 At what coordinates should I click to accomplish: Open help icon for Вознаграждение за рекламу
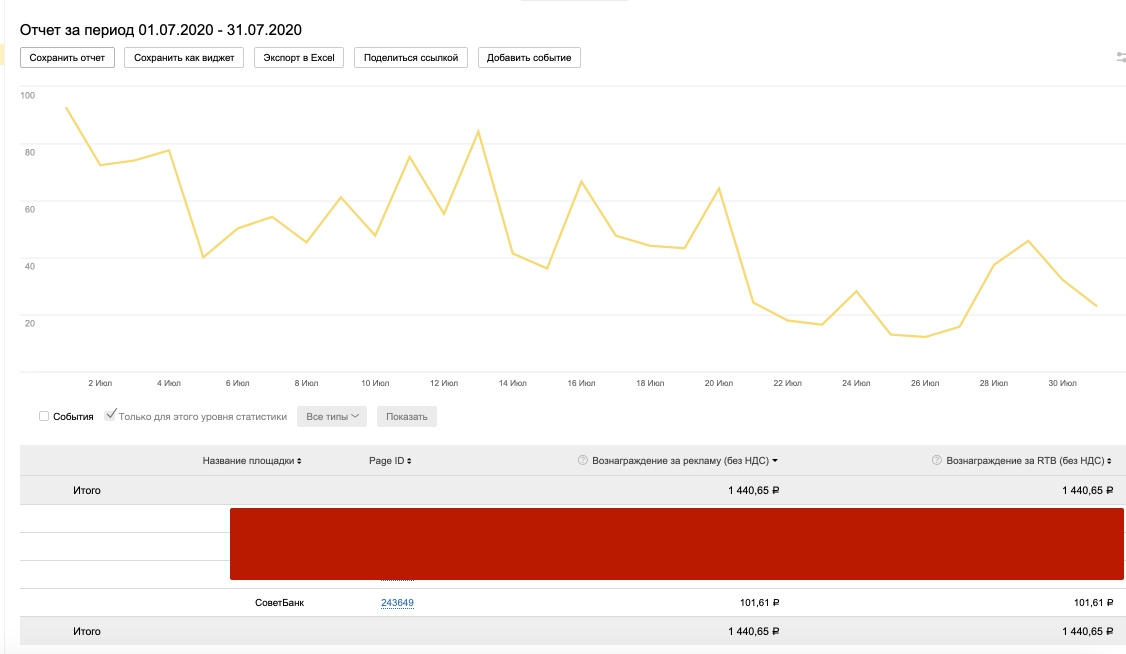pos(583,460)
